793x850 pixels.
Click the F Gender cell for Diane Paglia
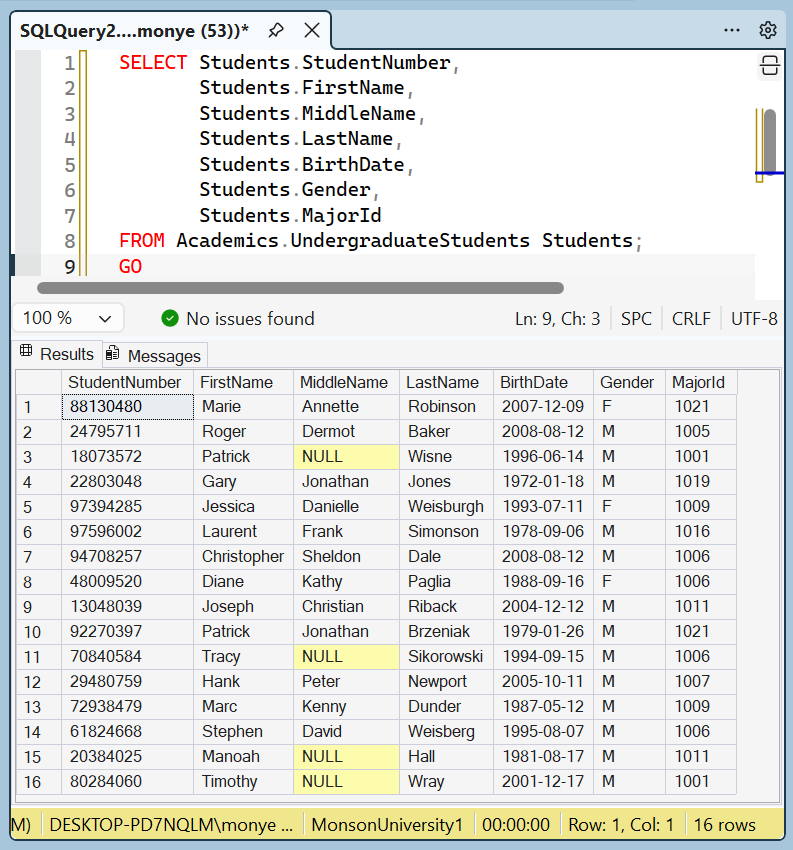629,581
